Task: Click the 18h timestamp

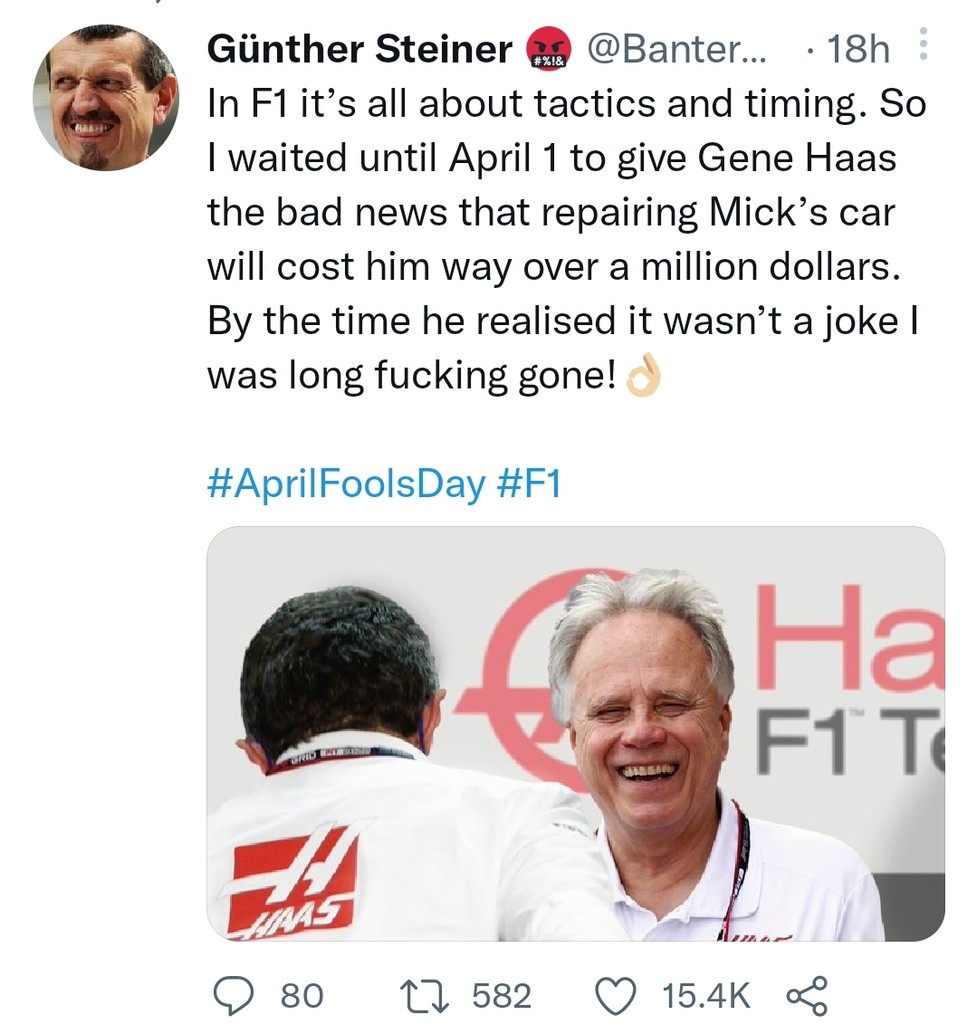Action: click(857, 50)
